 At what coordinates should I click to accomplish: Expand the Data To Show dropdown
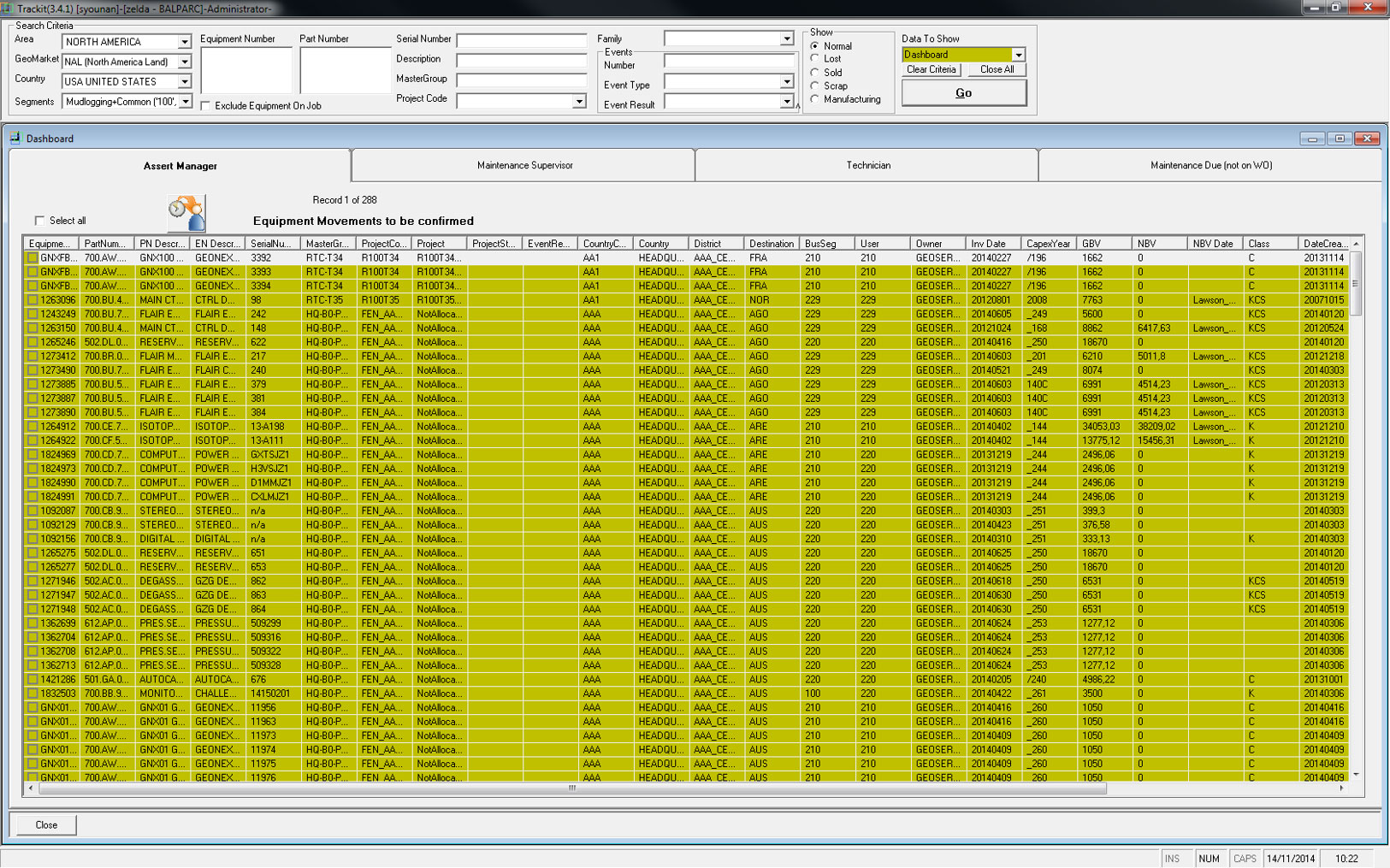(1018, 55)
